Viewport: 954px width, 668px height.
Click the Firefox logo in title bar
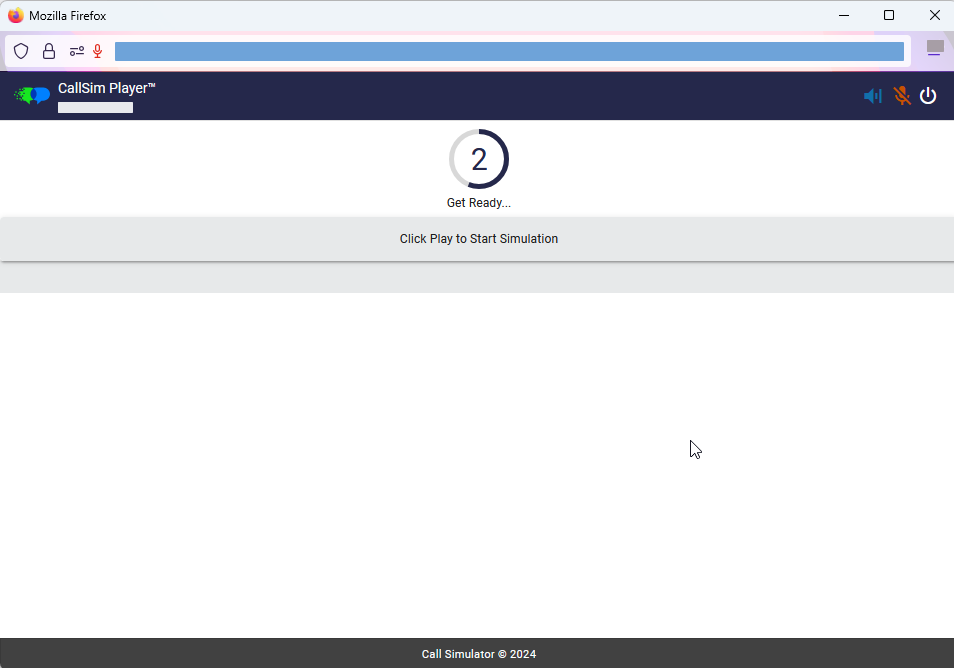16,15
